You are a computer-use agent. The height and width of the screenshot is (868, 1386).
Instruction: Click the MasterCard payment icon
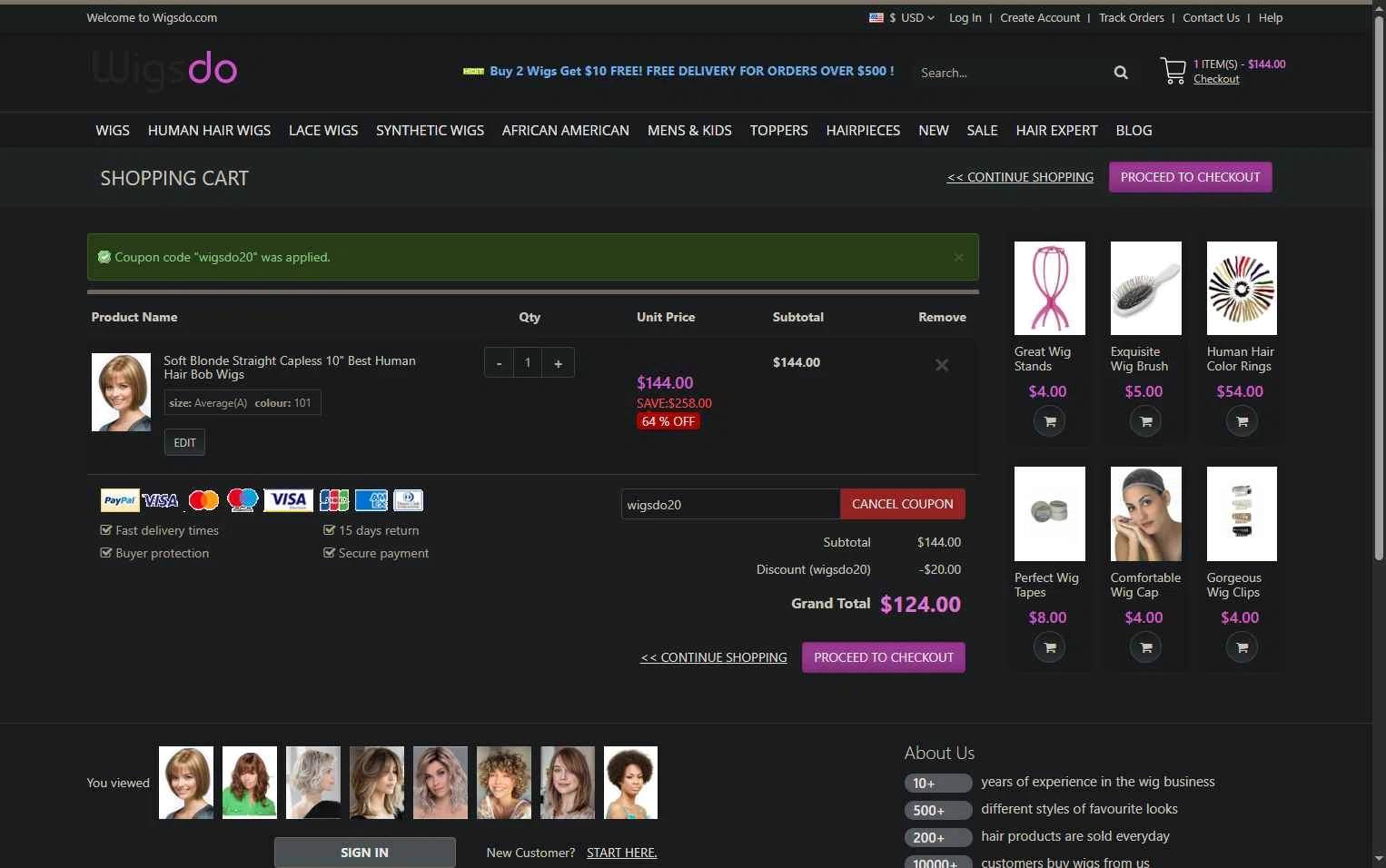[203, 500]
